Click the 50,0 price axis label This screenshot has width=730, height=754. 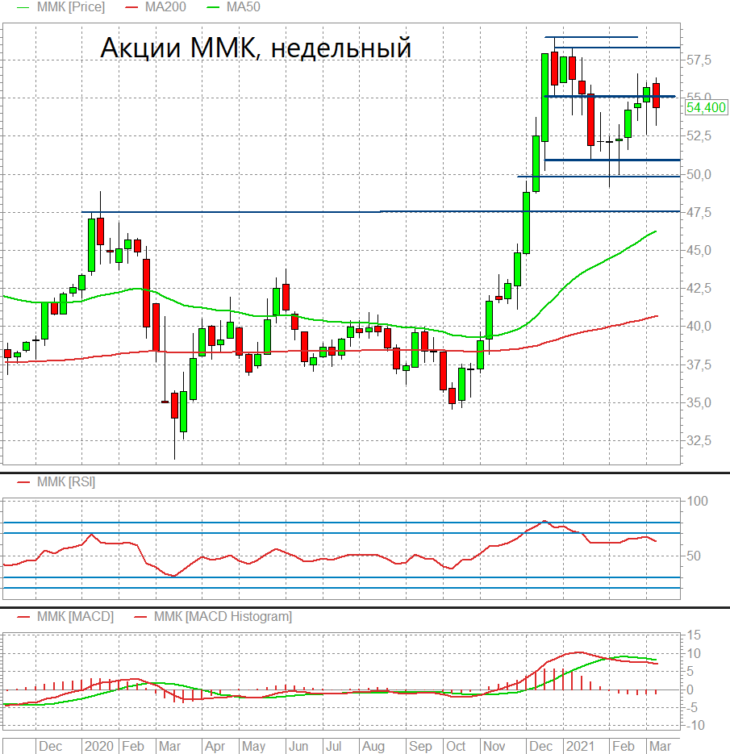pyautogui.click(x=699, y=175)
